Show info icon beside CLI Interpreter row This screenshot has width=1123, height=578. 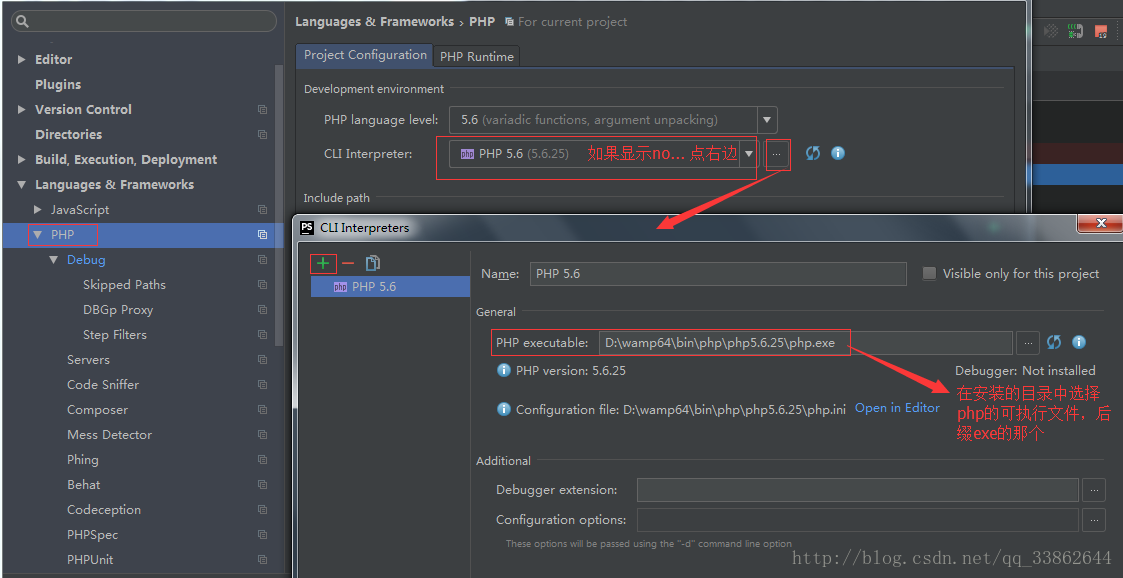click(838, 153)
